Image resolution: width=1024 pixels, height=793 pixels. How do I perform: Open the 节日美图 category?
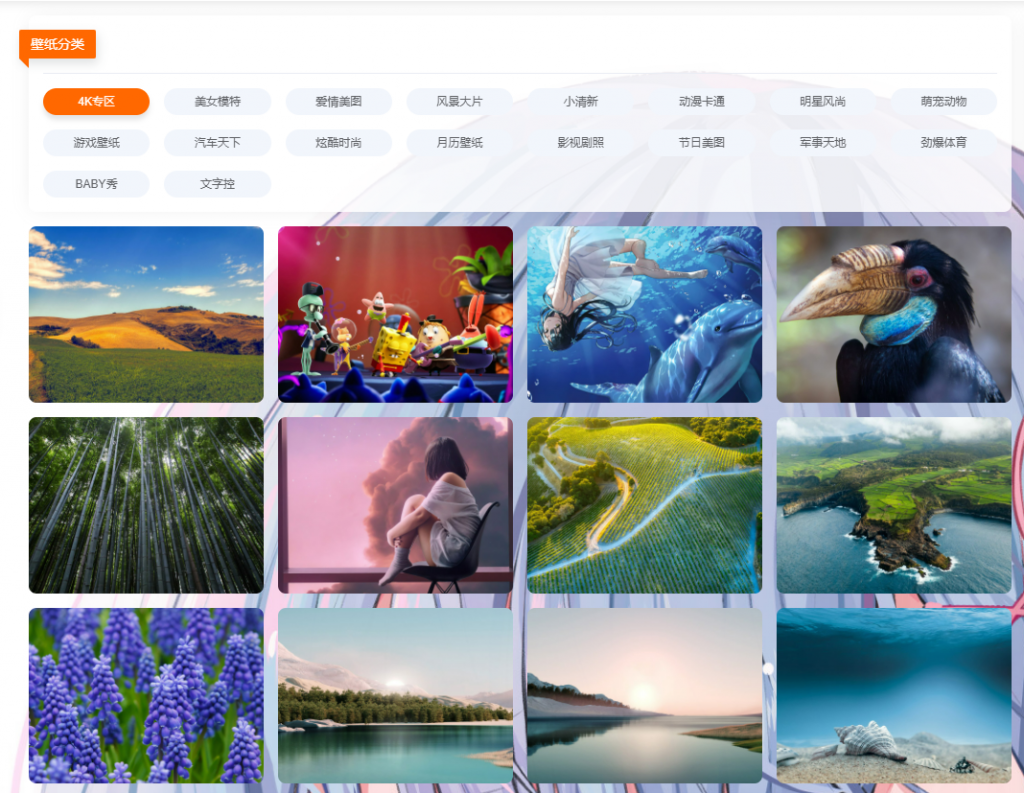[x=701, y=142]
